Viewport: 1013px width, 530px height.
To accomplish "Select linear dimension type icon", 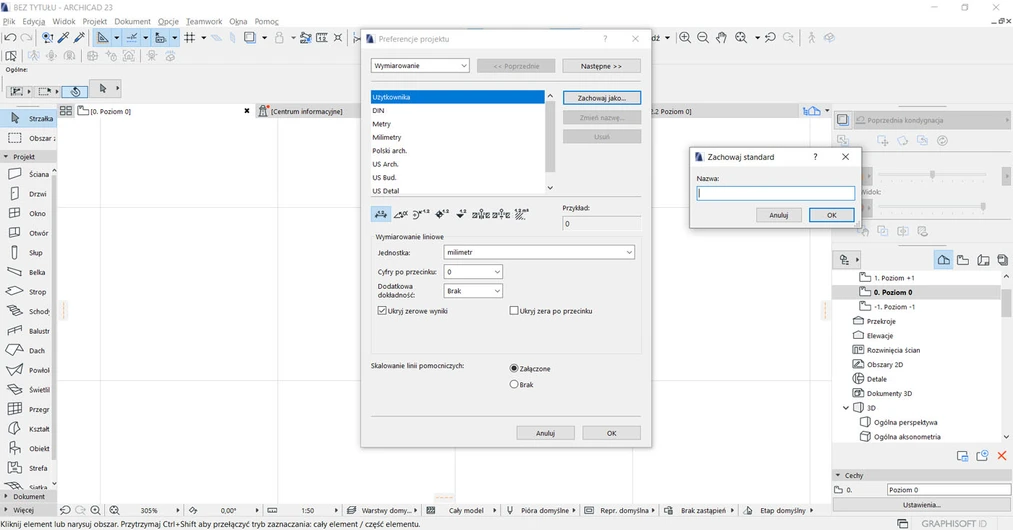I will coord(381,214).
